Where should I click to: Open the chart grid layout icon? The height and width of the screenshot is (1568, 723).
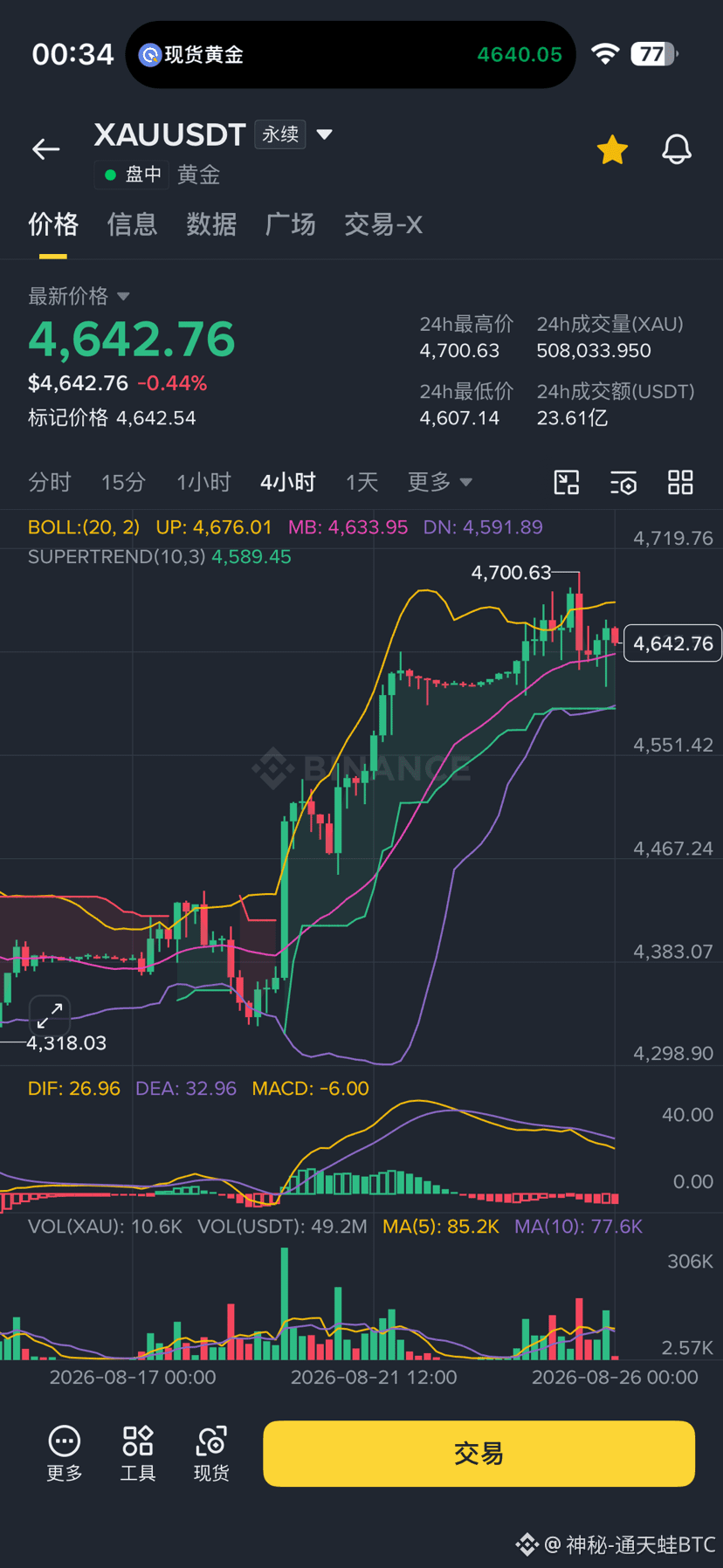680,482
